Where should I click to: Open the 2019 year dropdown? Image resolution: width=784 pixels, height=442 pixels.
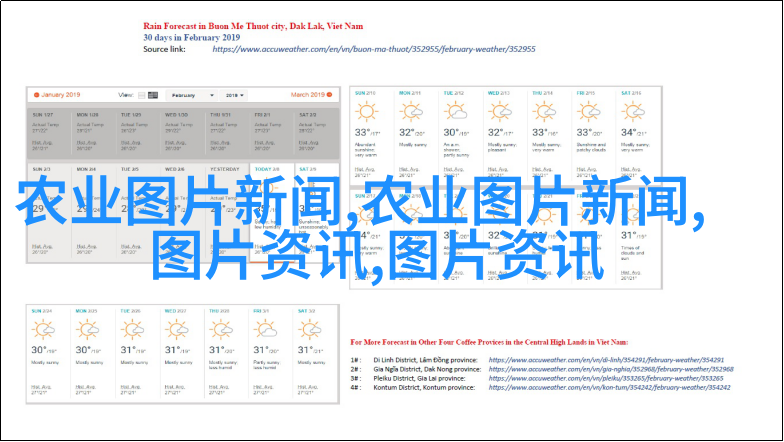(x=234, y=95)
